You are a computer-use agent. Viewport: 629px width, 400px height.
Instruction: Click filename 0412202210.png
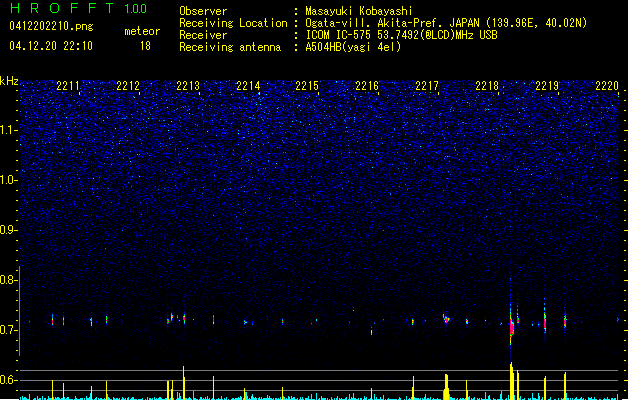coord(51,27)
